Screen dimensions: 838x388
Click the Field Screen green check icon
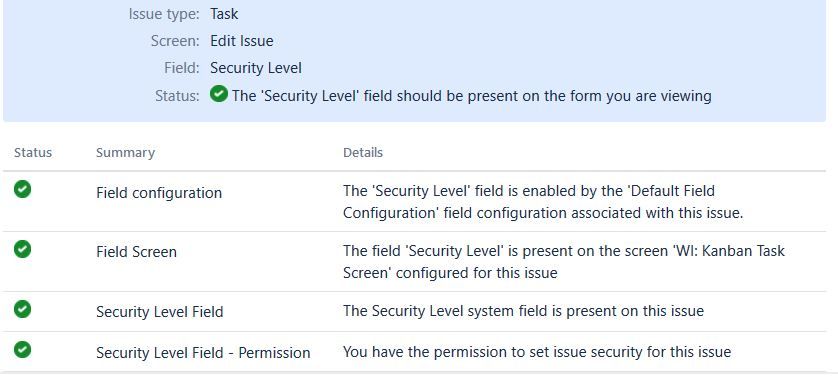[x=22, y=249]
